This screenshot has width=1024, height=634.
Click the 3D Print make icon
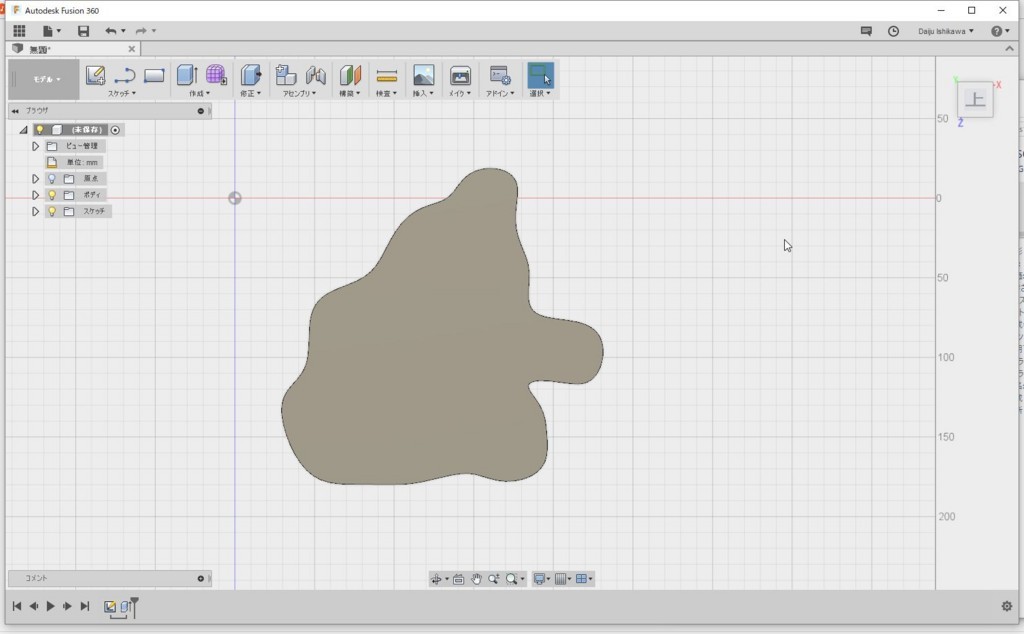tap(460, 75)
